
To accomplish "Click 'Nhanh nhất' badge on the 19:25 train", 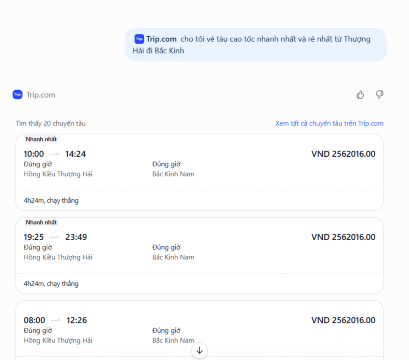I will pyautogui.click(x=41, y=222).
